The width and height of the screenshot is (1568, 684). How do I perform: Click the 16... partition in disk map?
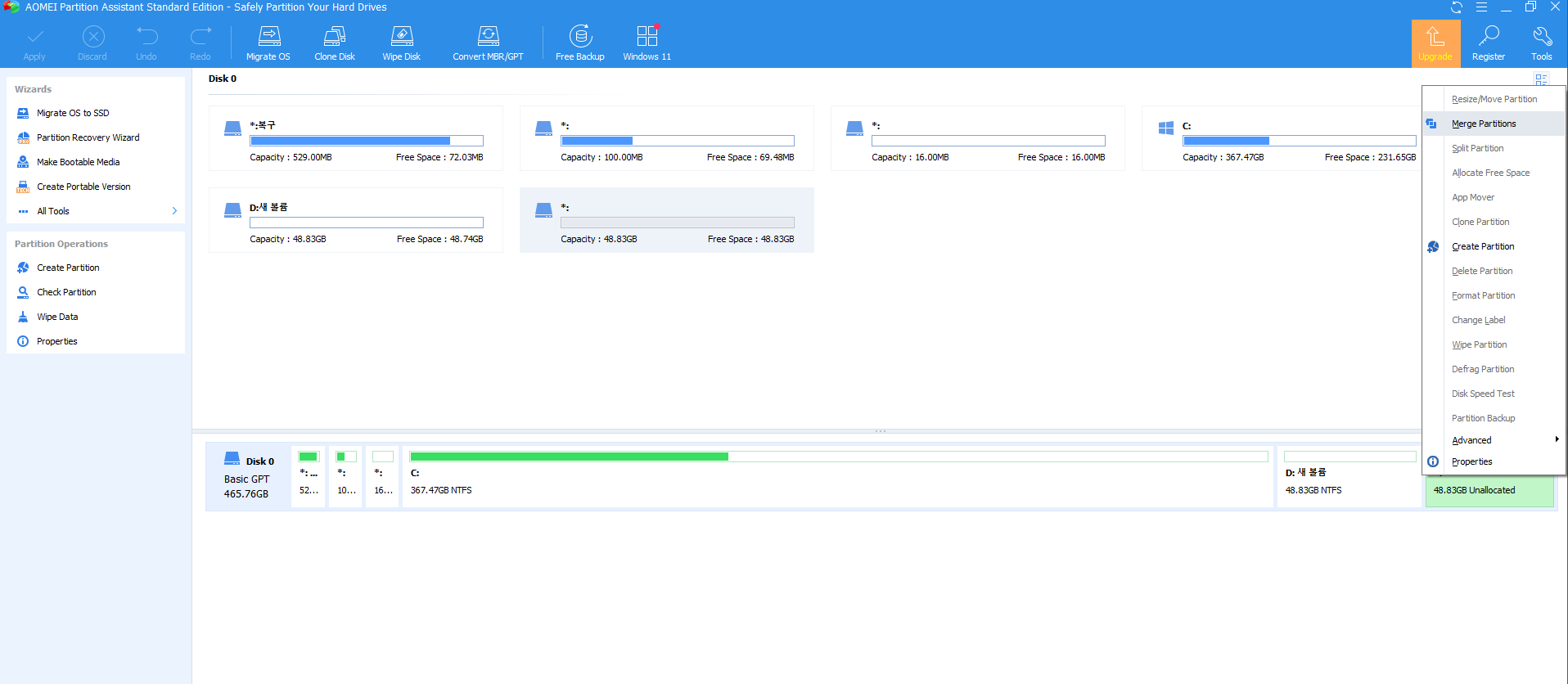click(383, 477)
